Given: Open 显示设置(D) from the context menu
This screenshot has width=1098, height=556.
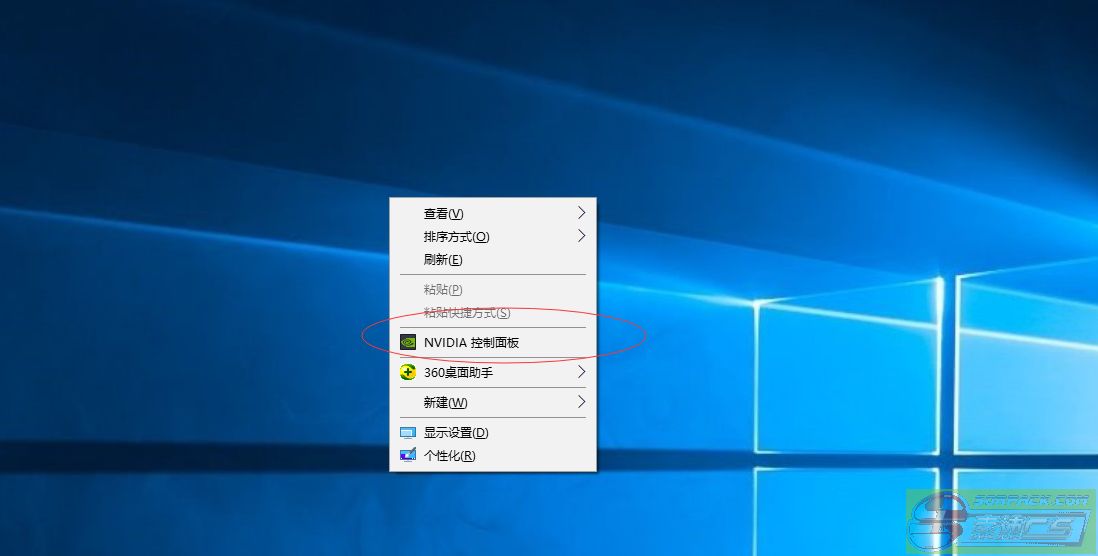Looking at the screenshot, I should click(456, 433).
